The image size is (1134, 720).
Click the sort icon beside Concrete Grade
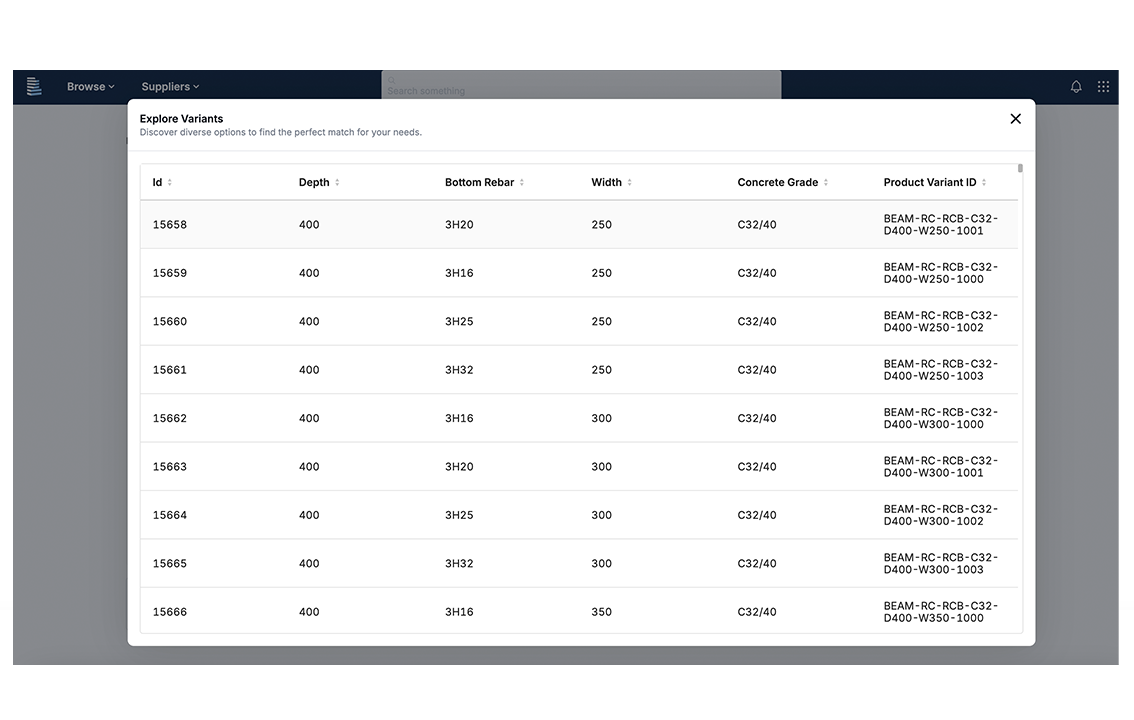826,182
